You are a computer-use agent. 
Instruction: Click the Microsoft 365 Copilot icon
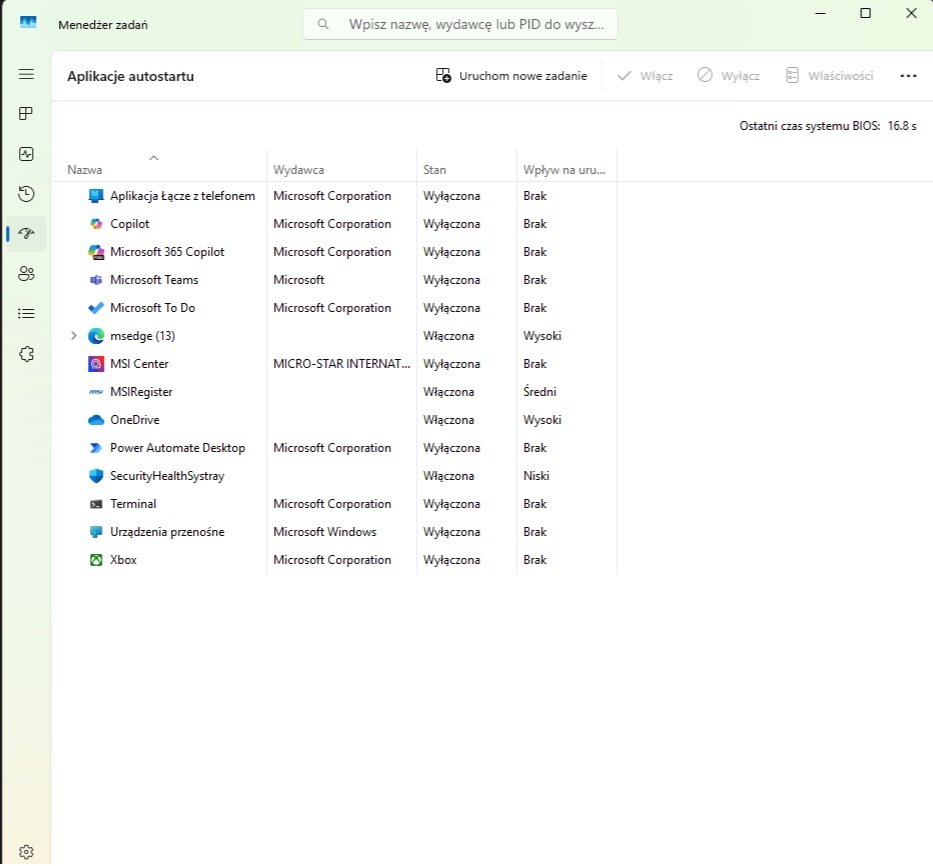(x=96, y=252)
